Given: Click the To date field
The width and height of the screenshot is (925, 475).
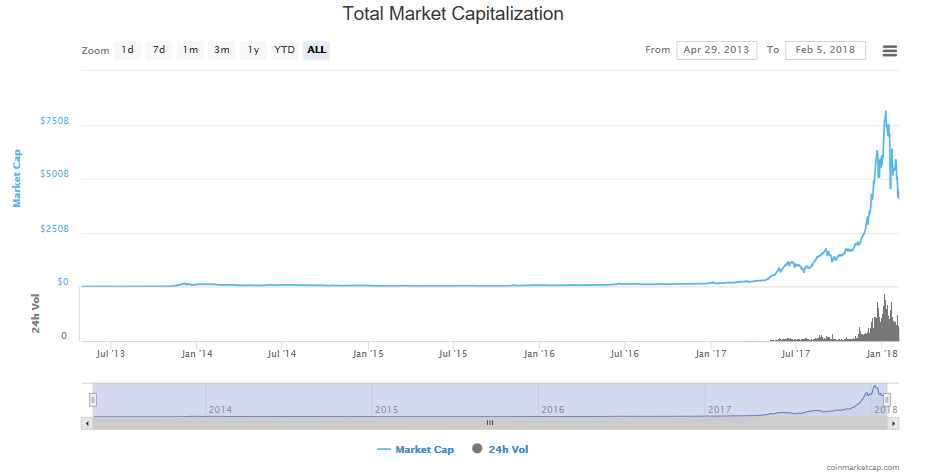Looking at the screenshot, I should 825,50.
